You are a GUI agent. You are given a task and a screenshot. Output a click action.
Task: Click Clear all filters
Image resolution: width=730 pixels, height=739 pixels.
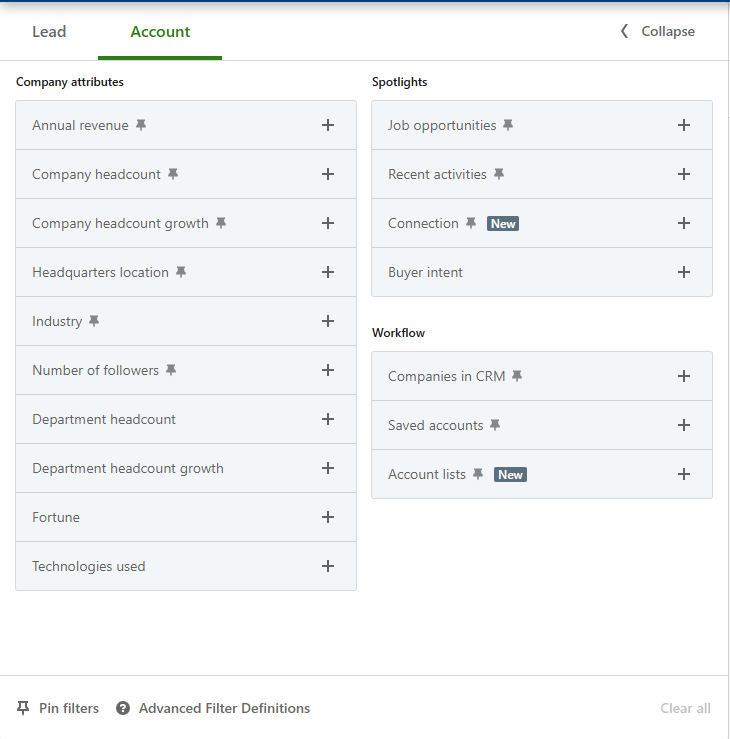coord(685,708)
